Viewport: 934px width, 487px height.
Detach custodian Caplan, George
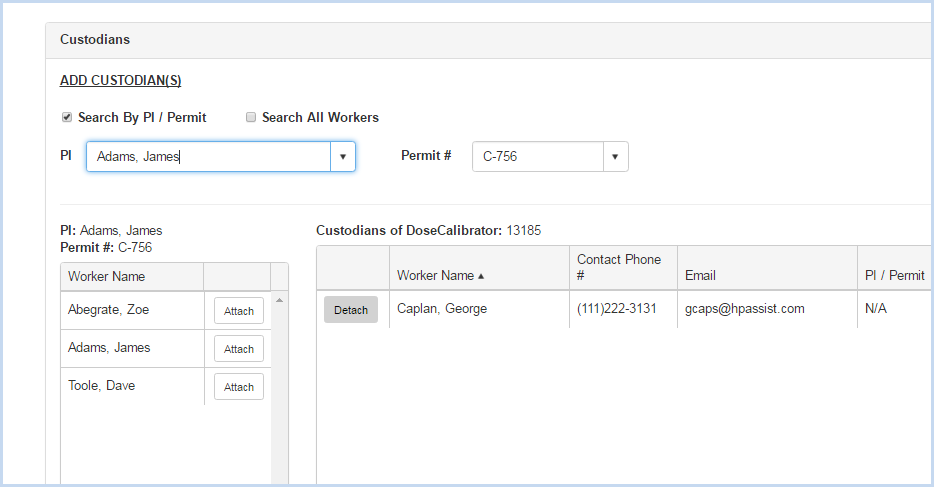click(x=351, y=310)
